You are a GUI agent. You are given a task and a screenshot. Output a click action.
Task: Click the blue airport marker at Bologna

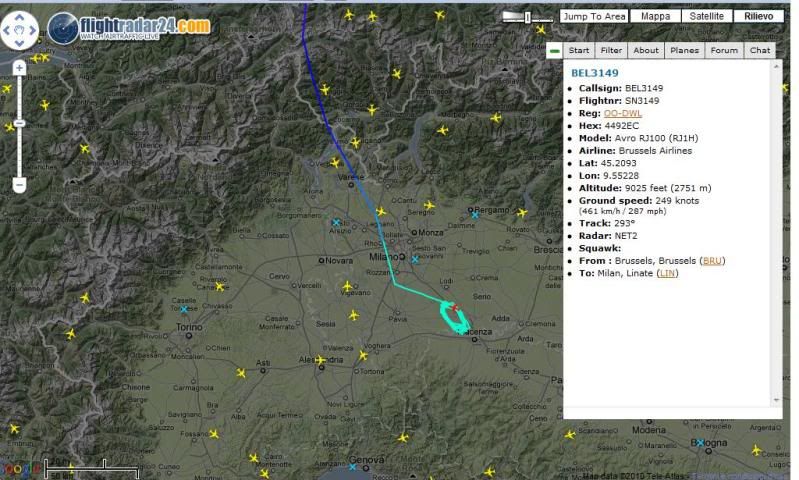click(701, 442)
